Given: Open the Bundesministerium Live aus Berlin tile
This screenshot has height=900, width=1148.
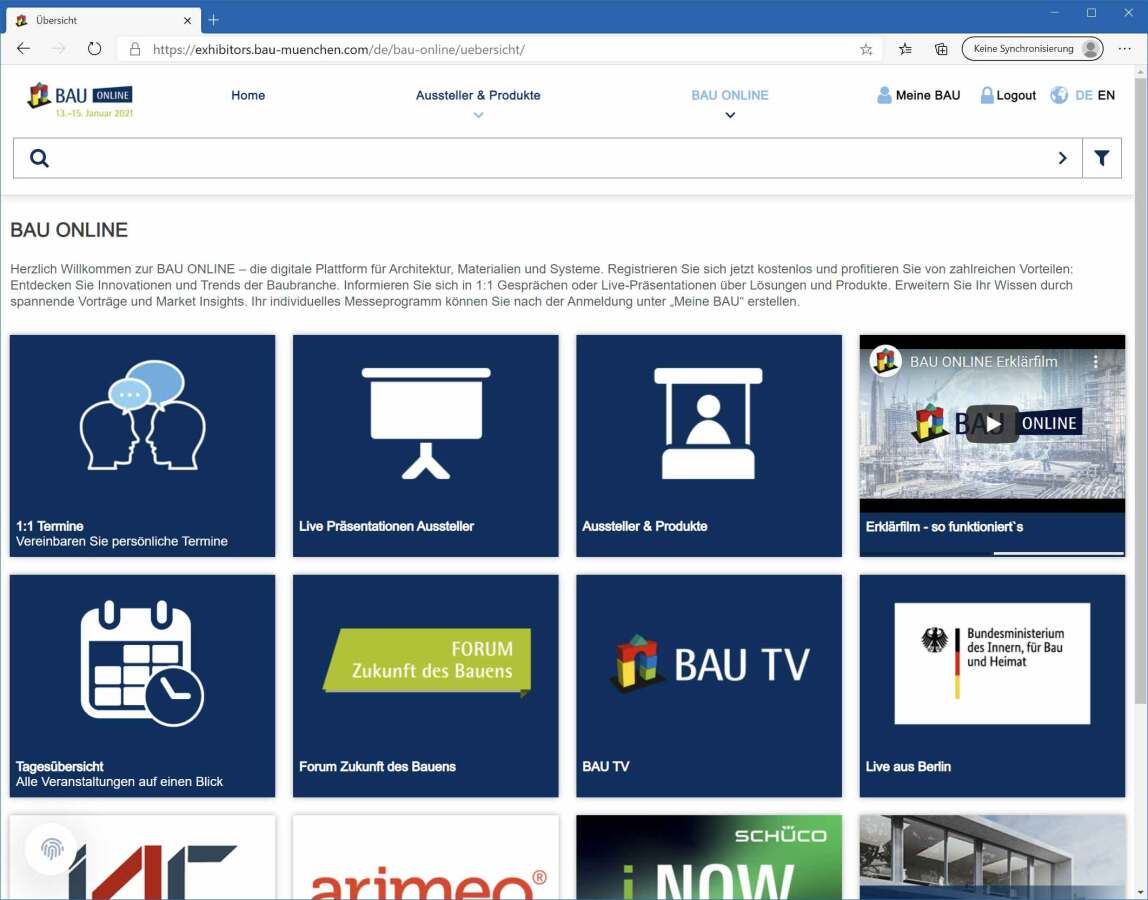Looking at the screenshot, I should (x=992, y=663).
